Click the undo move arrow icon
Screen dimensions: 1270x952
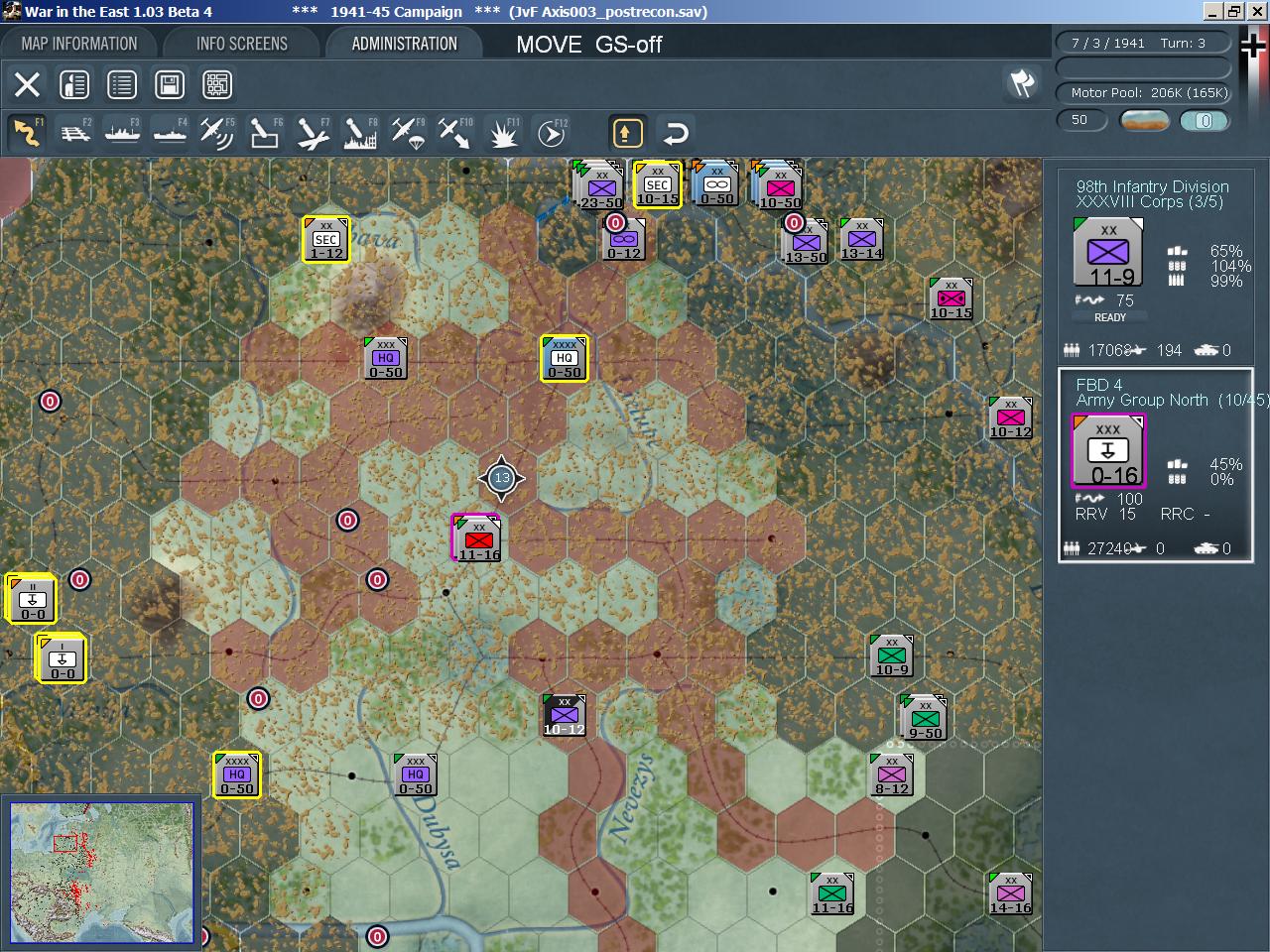(675, 133)
